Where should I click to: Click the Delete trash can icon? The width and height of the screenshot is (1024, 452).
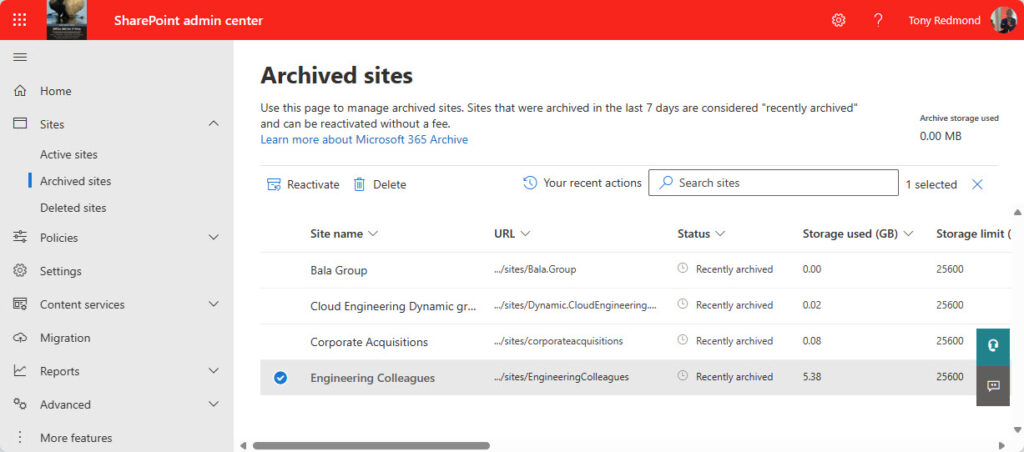pyautogui.click(x=359, y=185)
